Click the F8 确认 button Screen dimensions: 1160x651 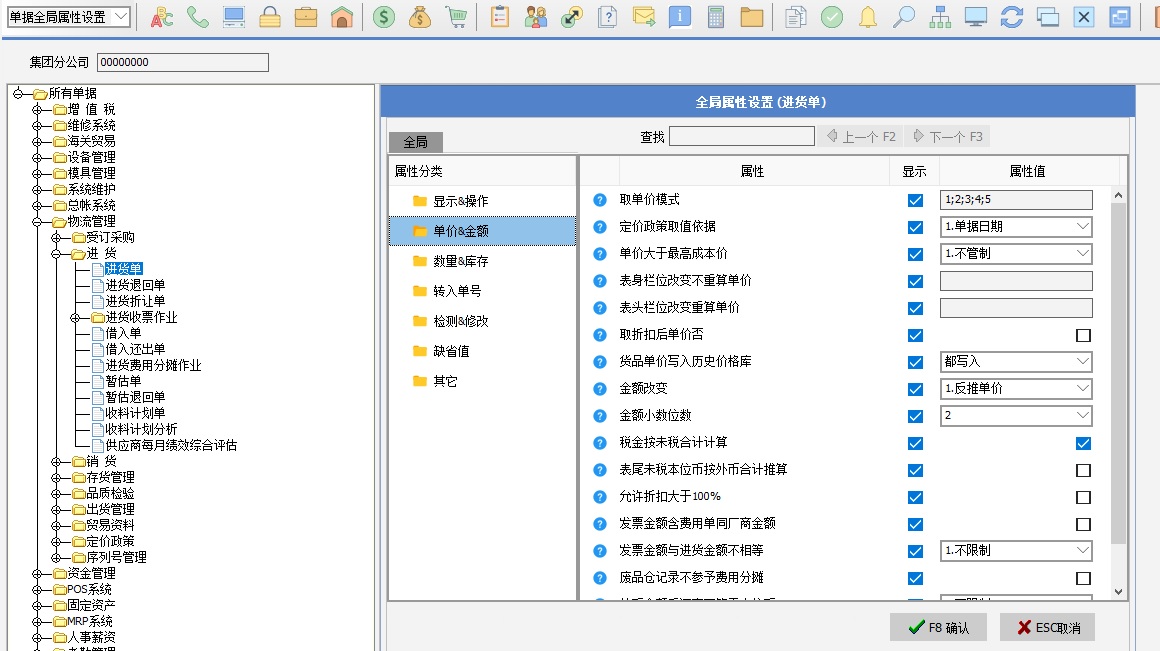click(938, 627)
